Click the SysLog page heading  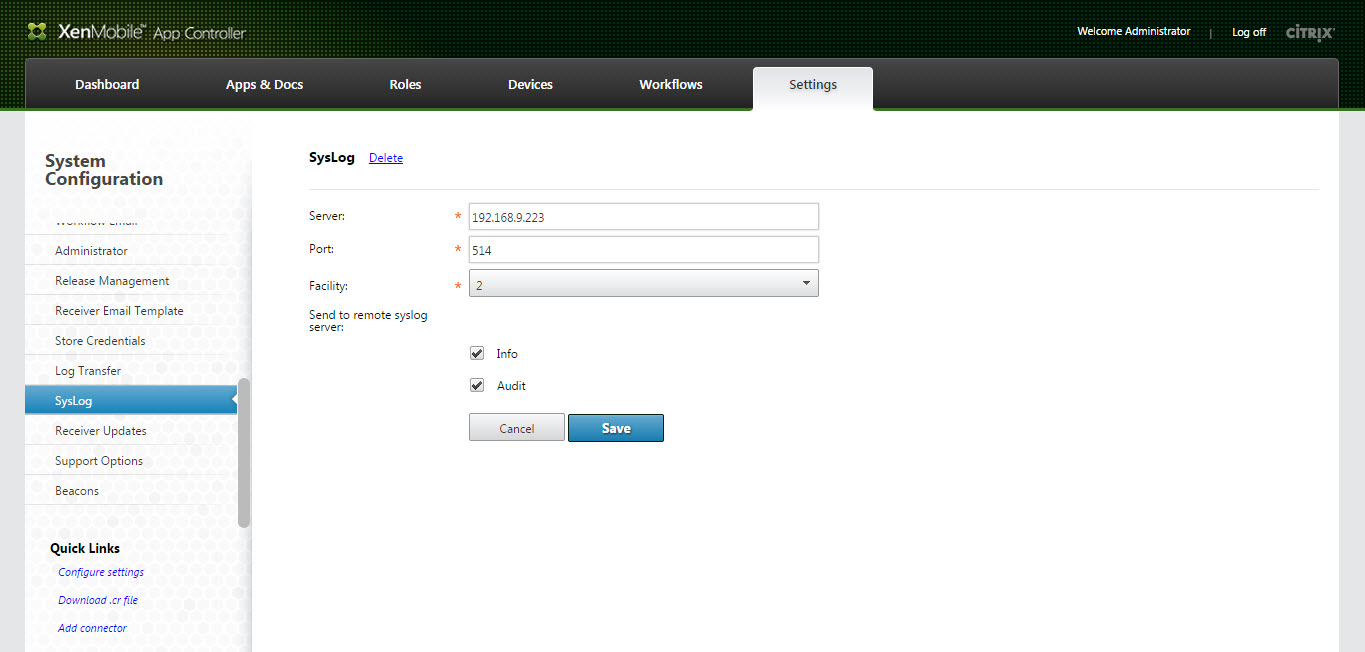[331, 158]
